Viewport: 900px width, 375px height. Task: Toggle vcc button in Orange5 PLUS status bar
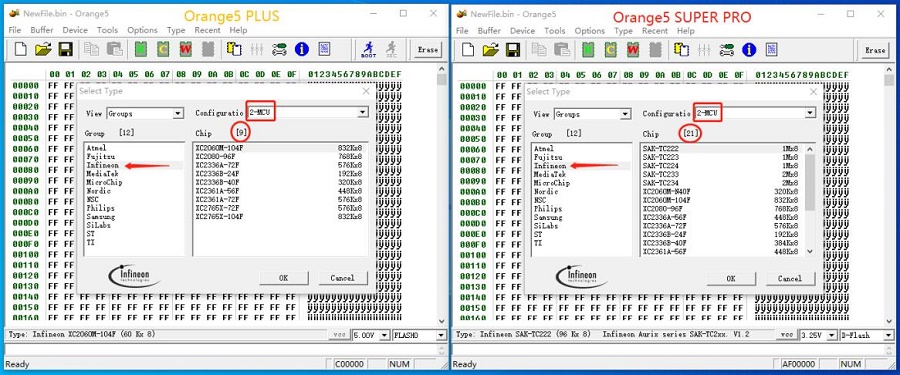(x=338, y=334)
